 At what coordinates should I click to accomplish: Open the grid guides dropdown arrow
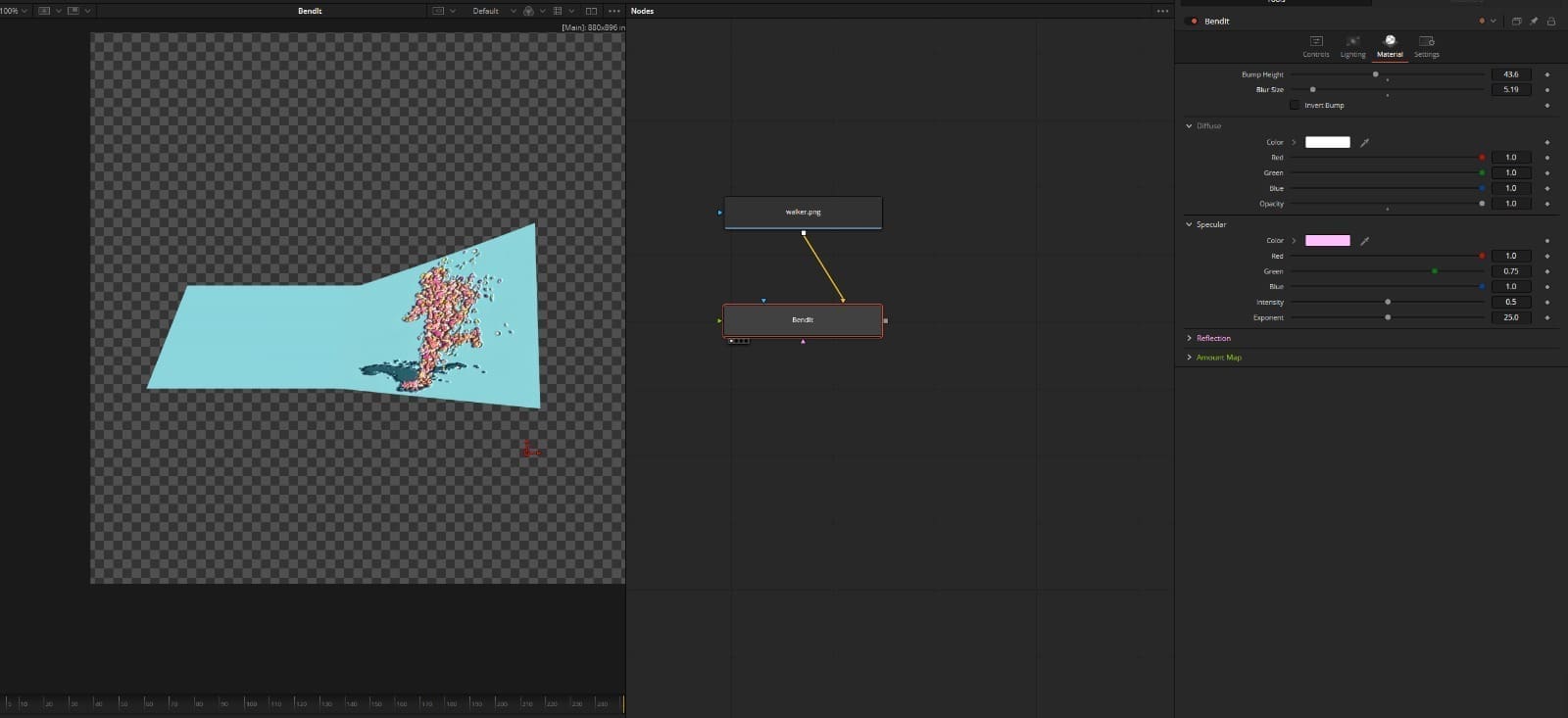pyautogui.click(x=571, y=11)
